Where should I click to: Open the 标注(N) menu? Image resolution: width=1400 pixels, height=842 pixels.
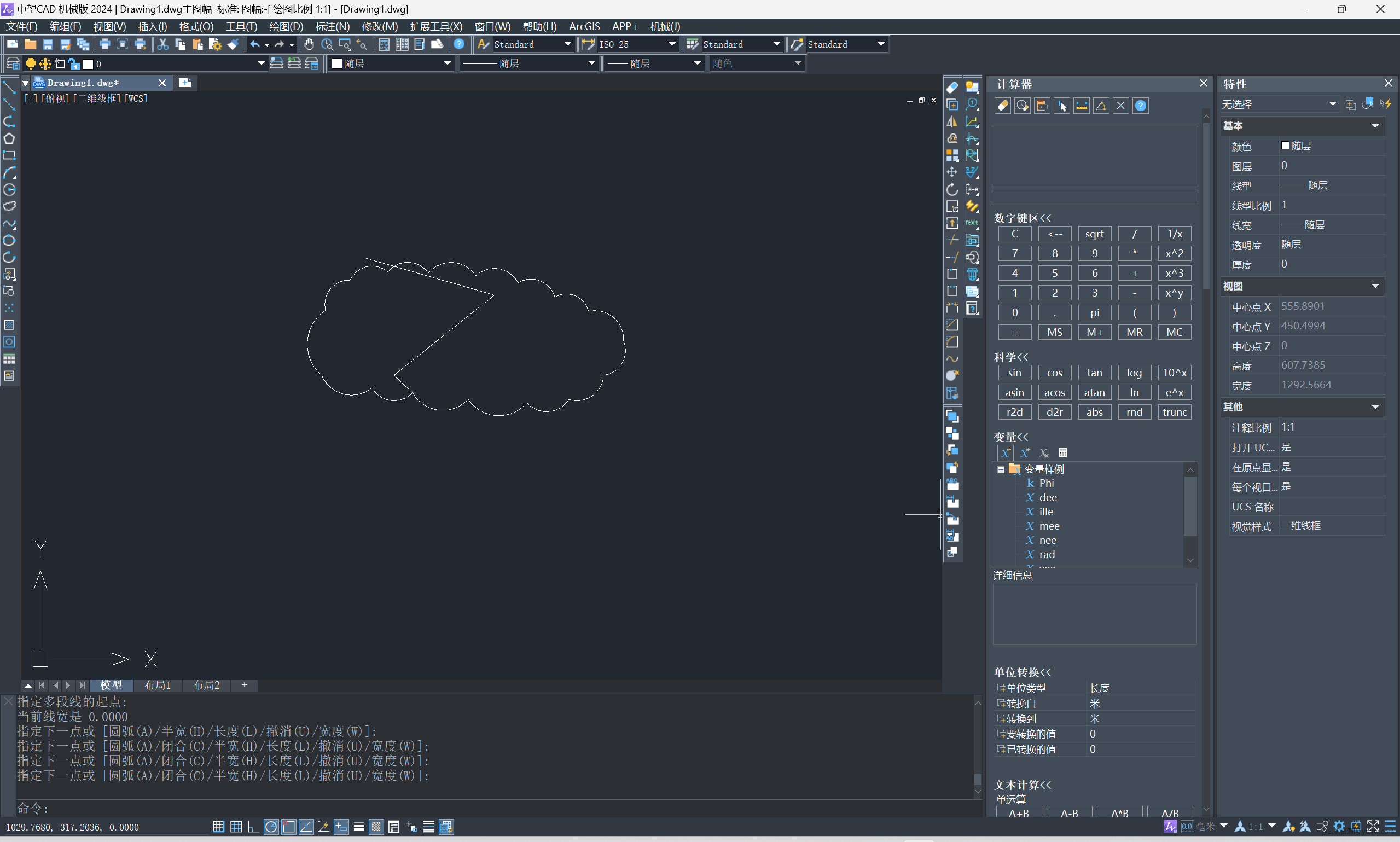pyautogui.click(x=333, y=27)
